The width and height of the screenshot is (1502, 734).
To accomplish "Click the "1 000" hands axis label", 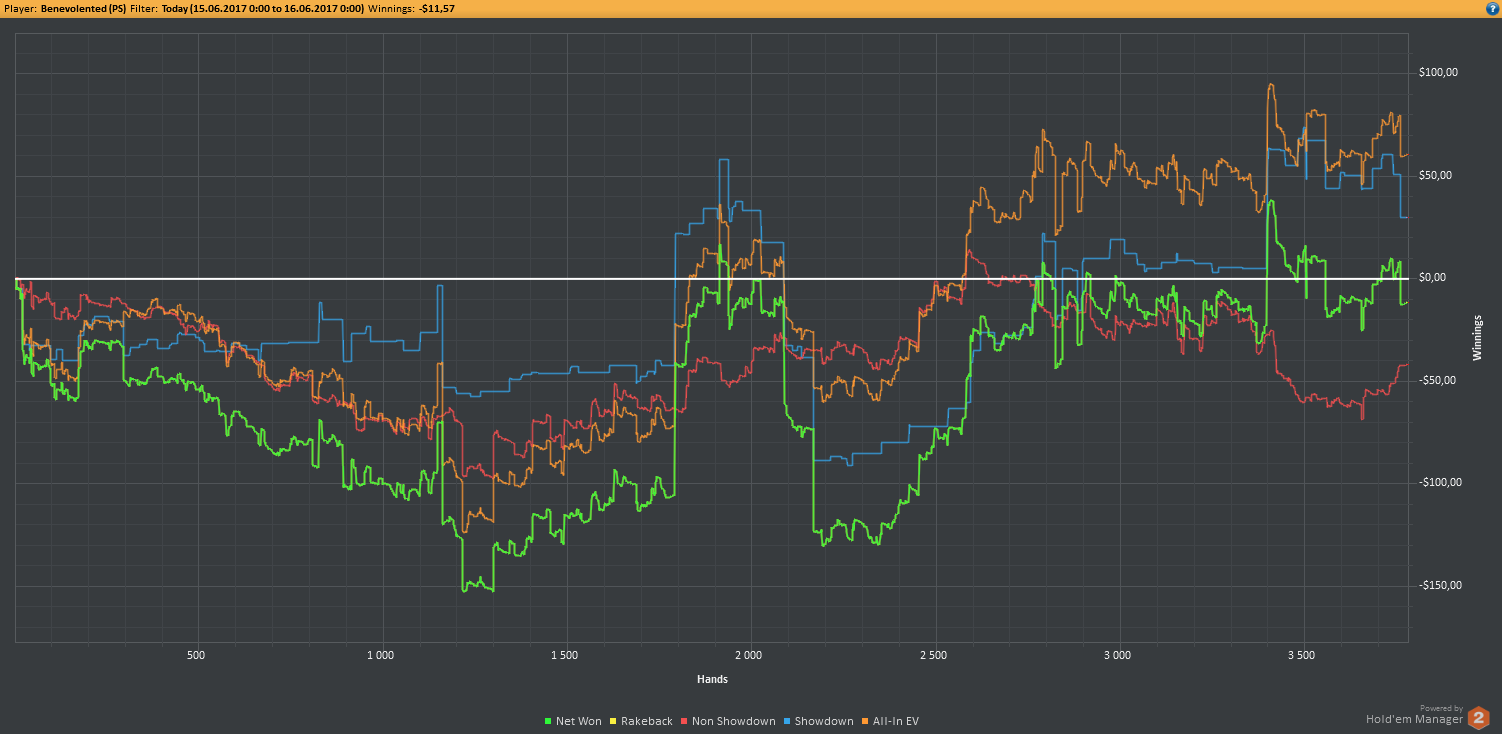I will (380, 656).
